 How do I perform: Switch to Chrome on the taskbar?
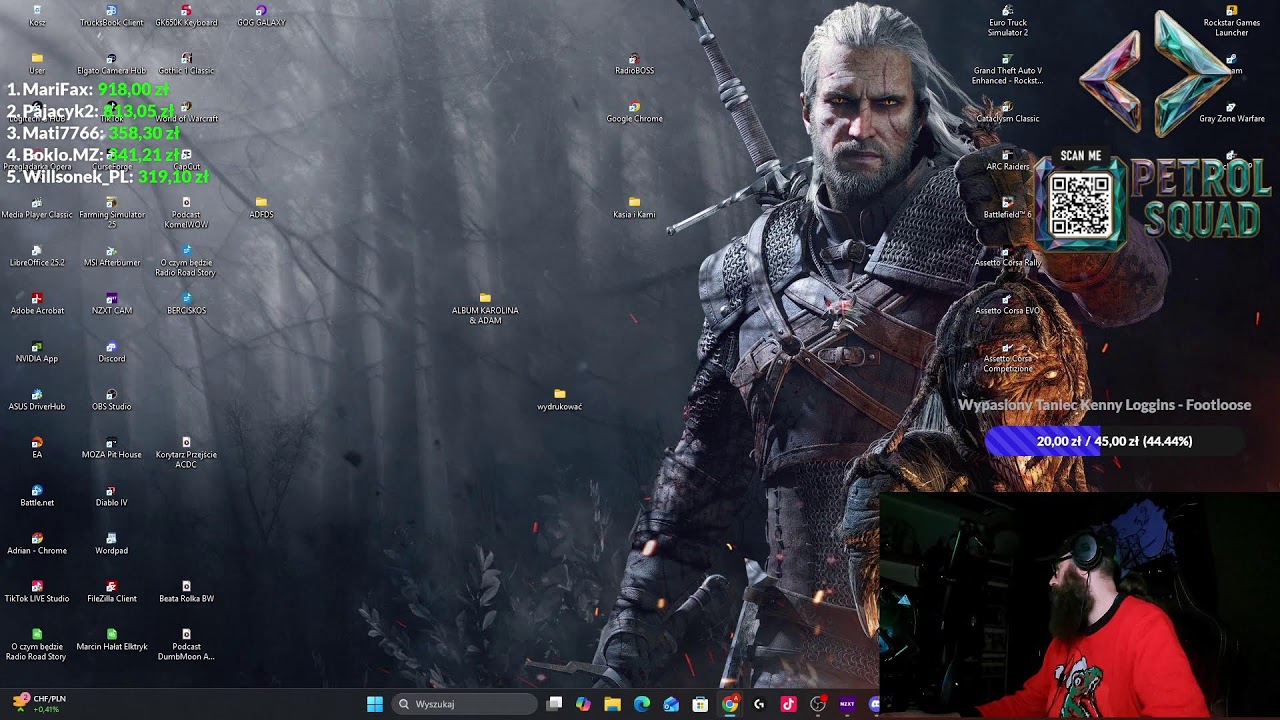click(730, 704)
